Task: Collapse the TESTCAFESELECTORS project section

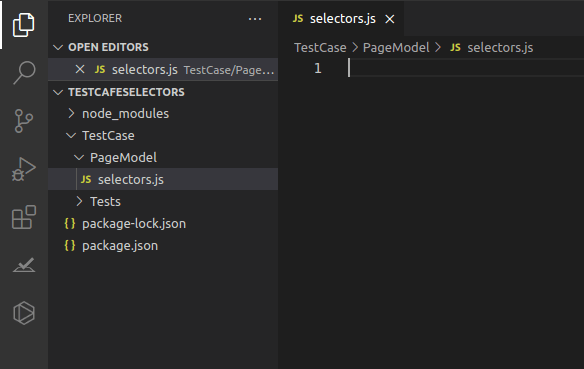Action: click(x=58, y=92)
